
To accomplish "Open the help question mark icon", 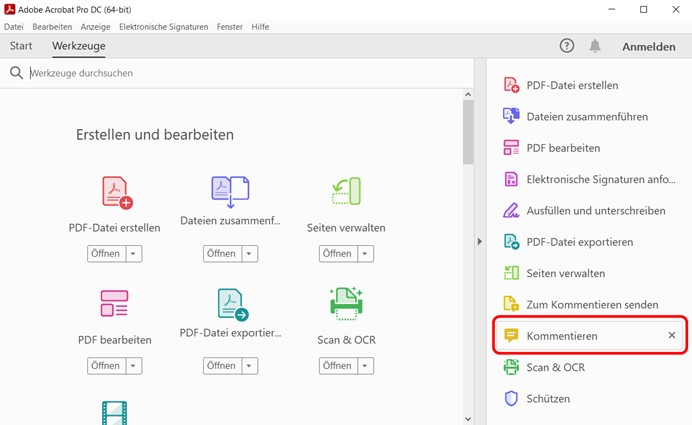I will (x=567, y=46).
